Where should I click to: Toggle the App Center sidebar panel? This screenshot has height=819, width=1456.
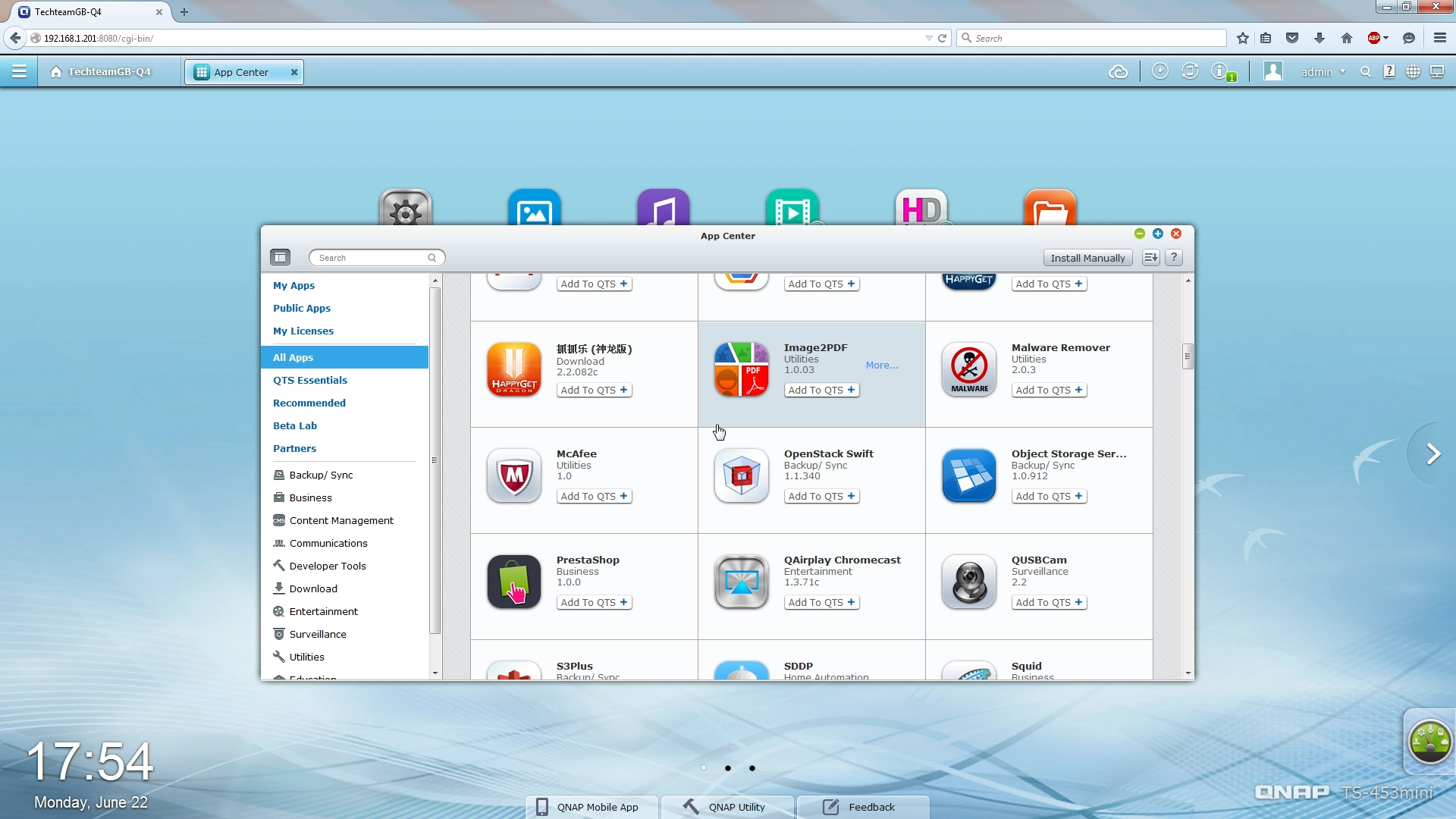280,258
